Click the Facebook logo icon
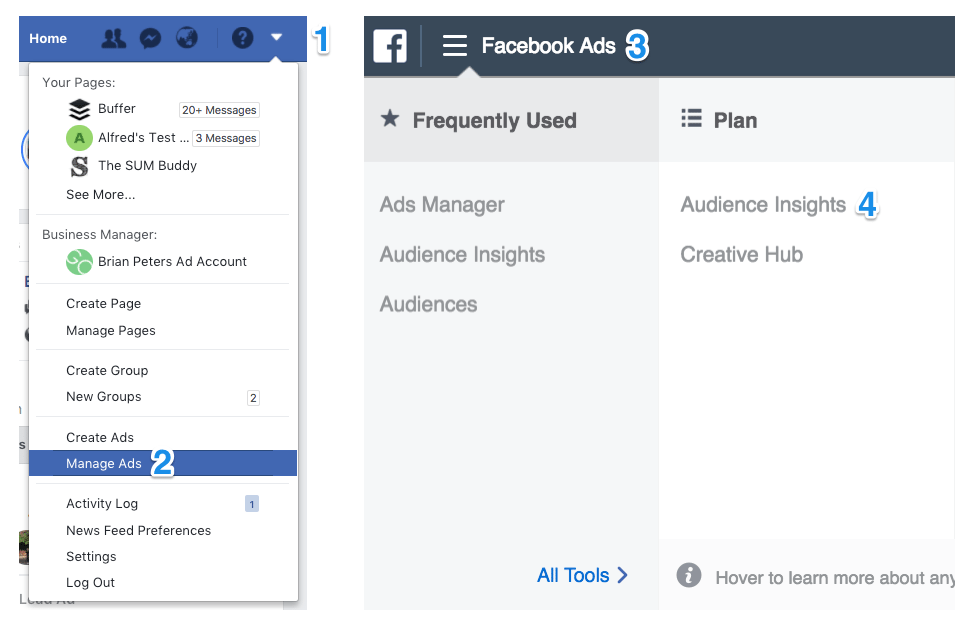Viewport: 969px width, 625px height. pos(389,45)
